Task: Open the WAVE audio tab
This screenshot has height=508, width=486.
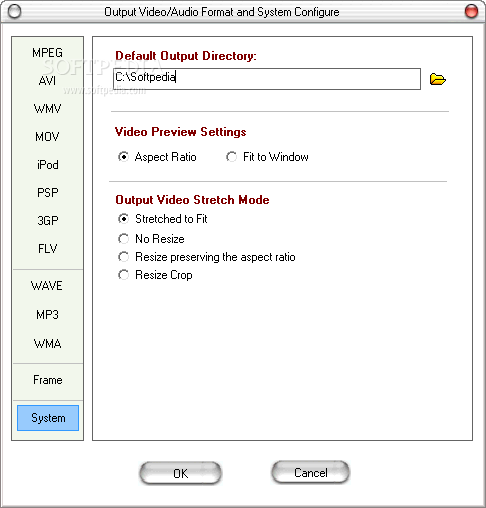Action: 47,286
